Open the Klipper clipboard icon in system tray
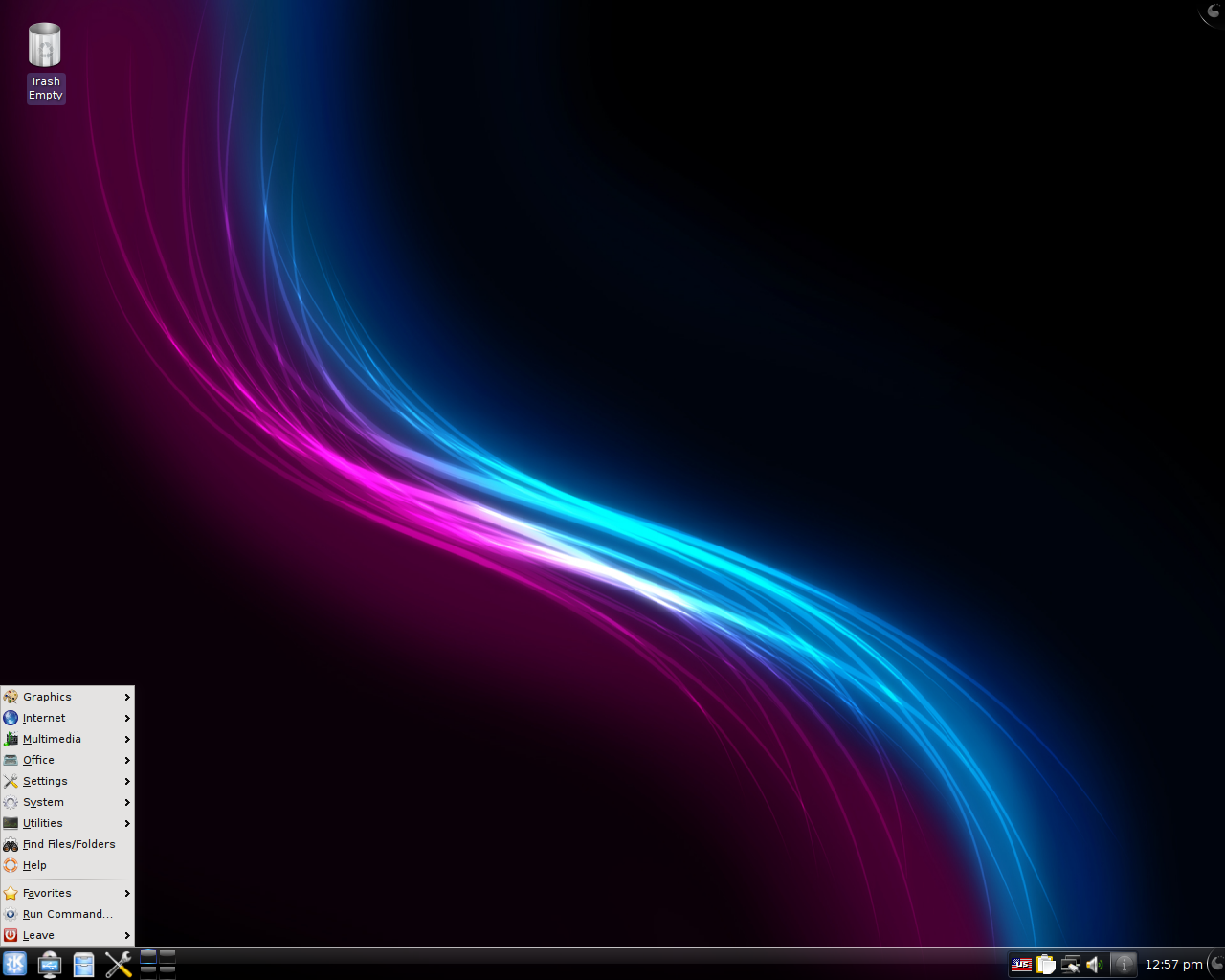Image resolution: width=1225 pixels, height=980 pixels. pyautogui.click(x=1045, y=964)
